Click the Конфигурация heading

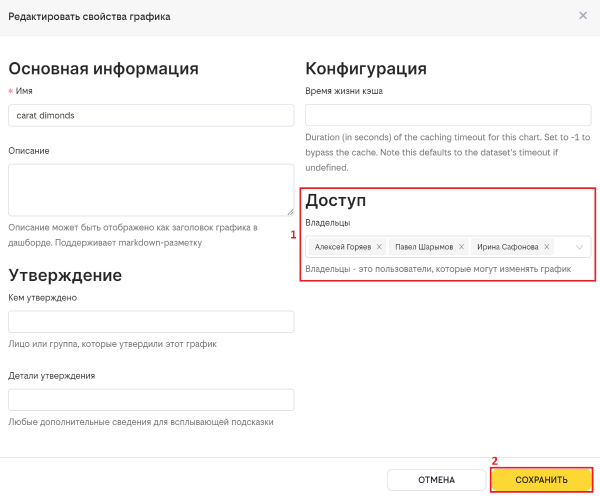pos(366,69)
